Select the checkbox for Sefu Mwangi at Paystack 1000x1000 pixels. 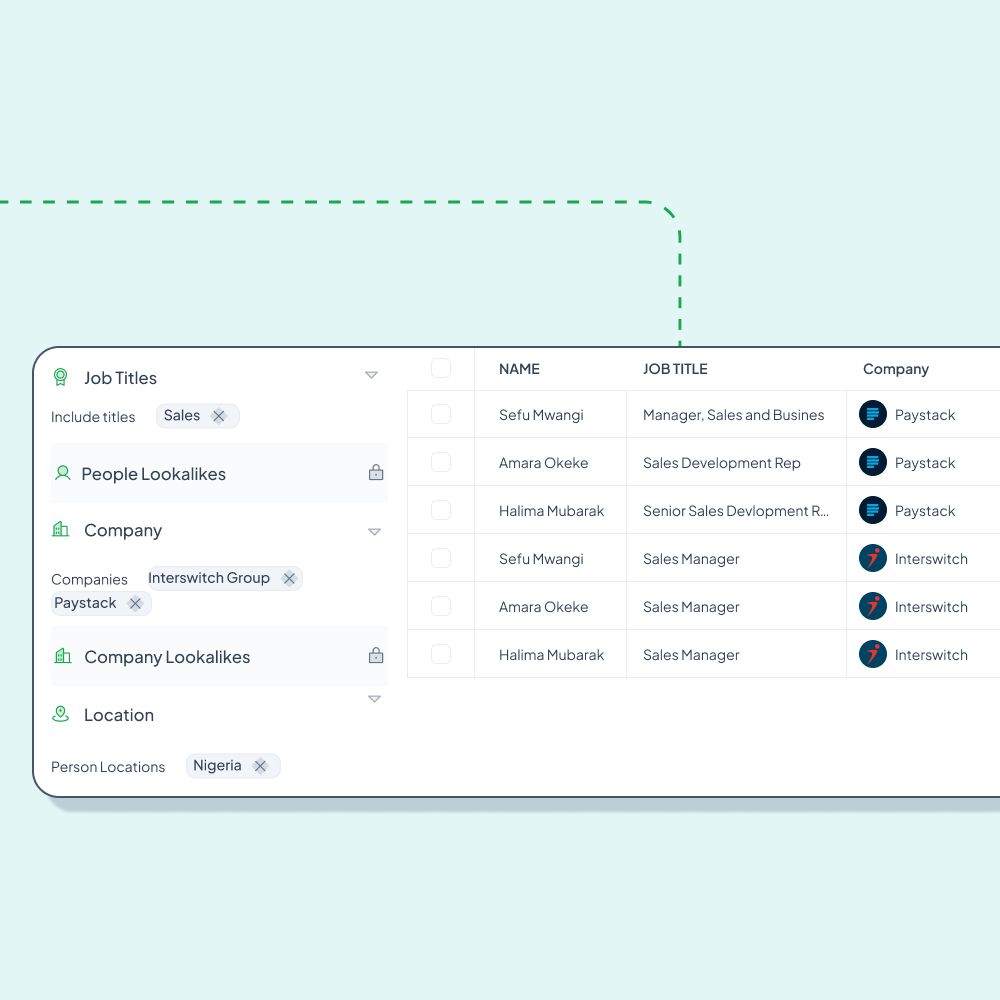coord(441,414)
